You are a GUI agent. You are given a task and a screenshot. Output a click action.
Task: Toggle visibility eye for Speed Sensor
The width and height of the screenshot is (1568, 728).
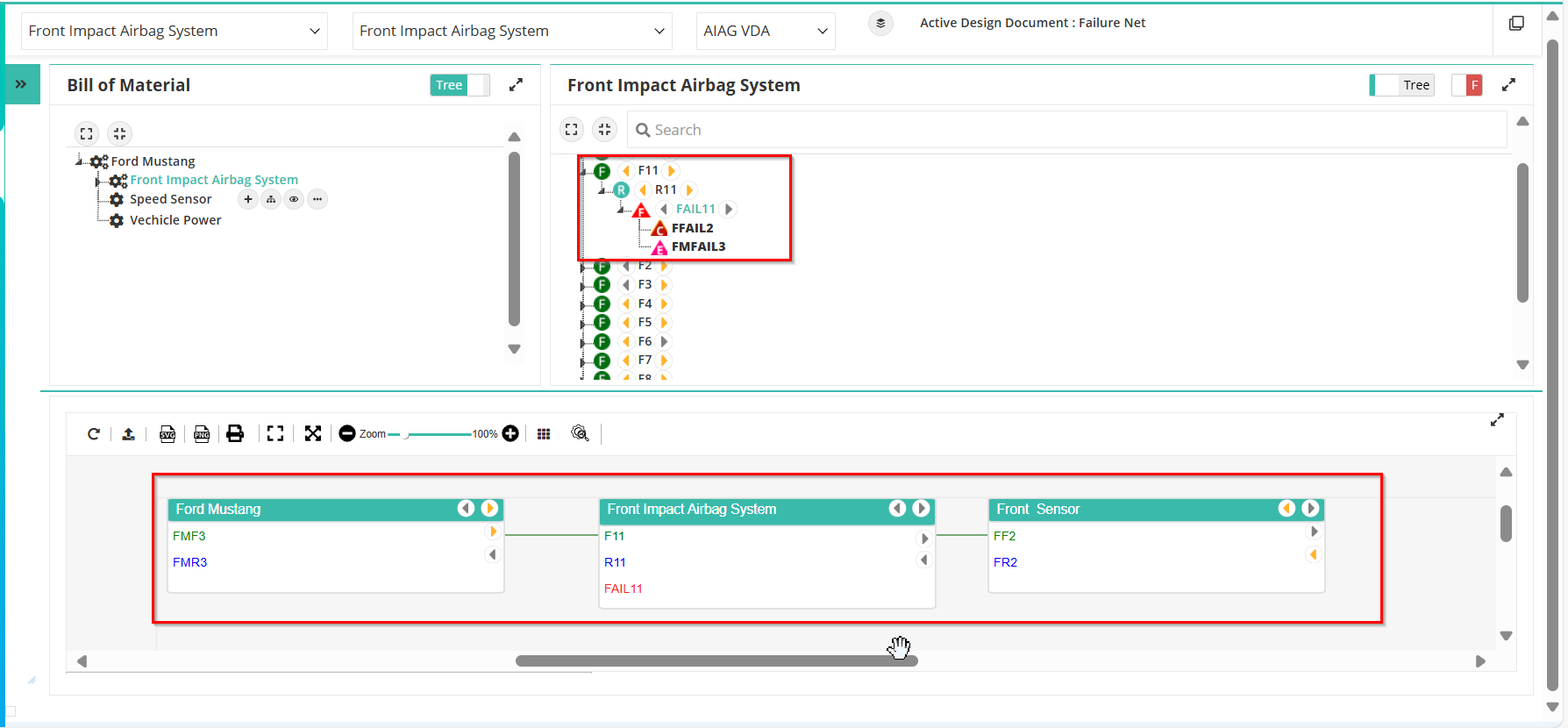[294, 199]
